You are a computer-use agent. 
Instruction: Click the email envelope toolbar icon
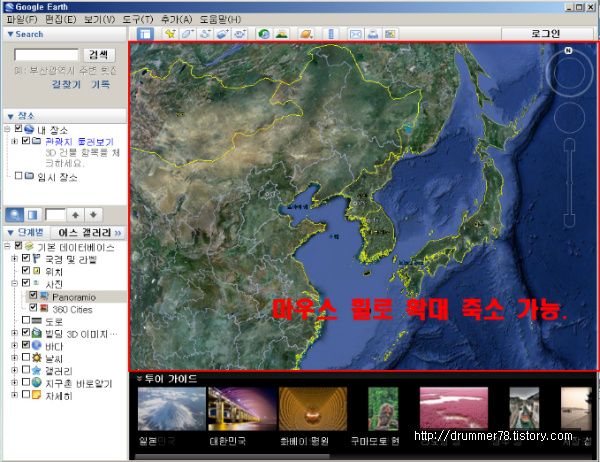point(355,34)
